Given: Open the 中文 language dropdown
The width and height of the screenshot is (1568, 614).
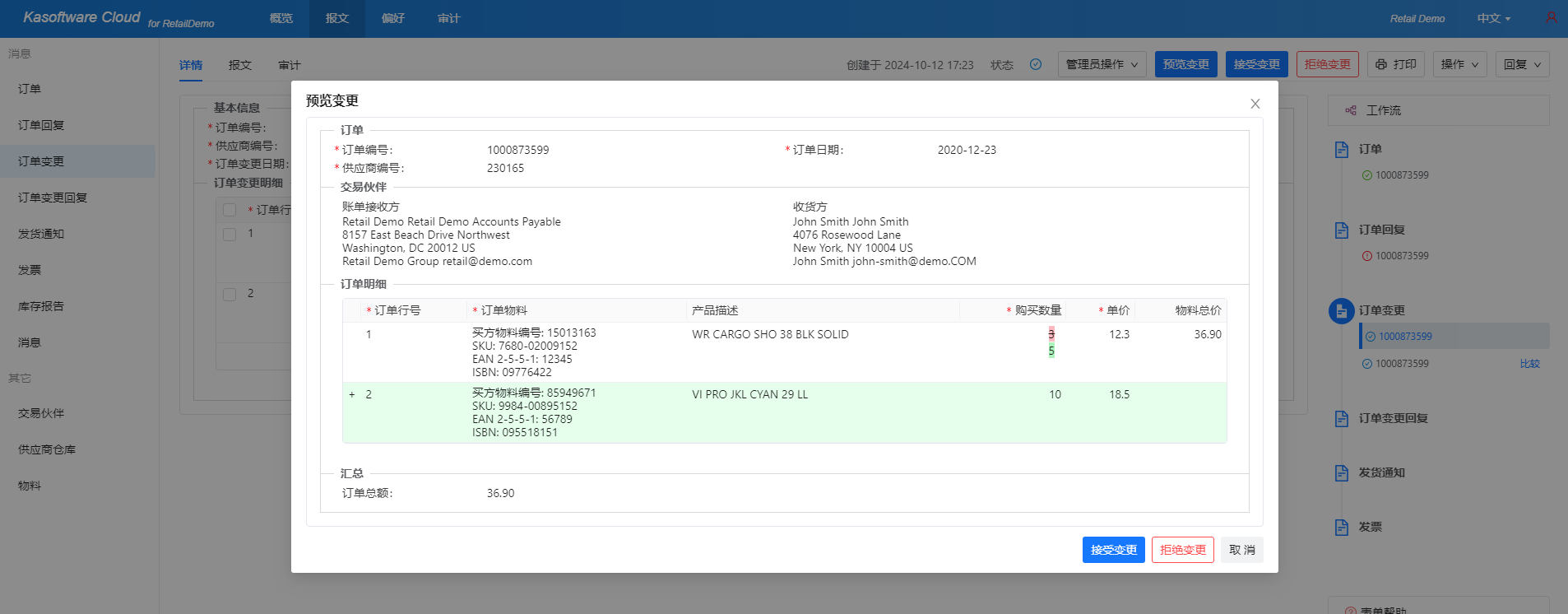Looking at the screenshot, I should pyautogui.click(x=1493, y=18).
